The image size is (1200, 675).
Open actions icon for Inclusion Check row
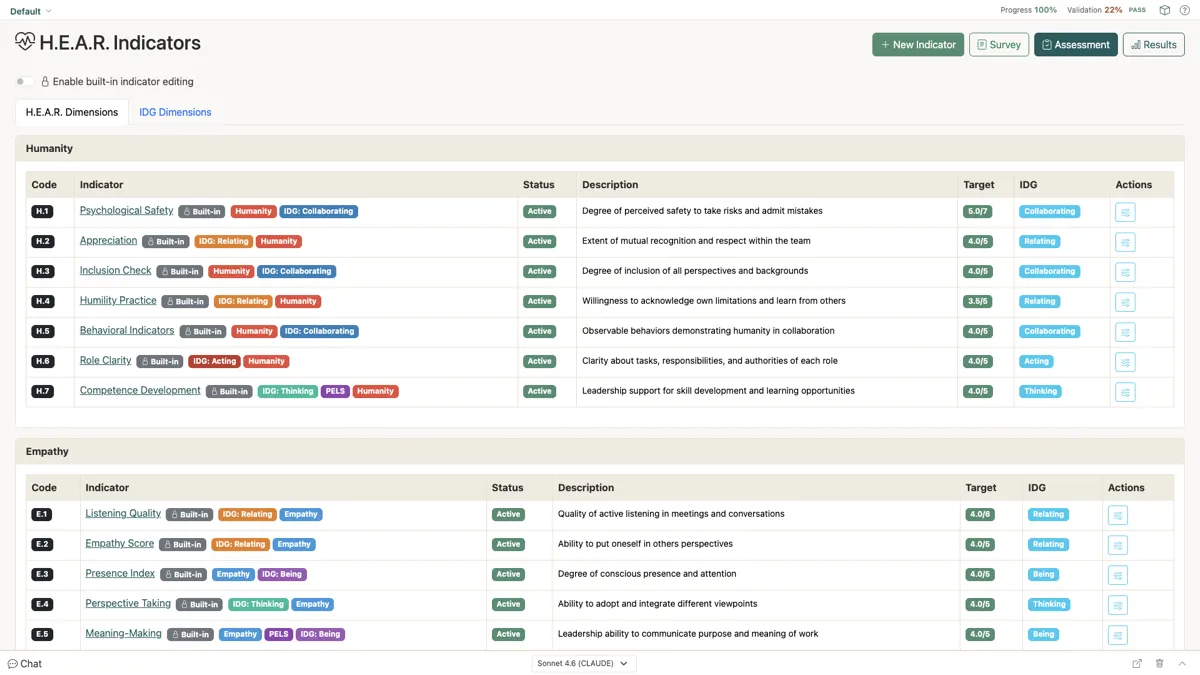tap(1125, 272)
